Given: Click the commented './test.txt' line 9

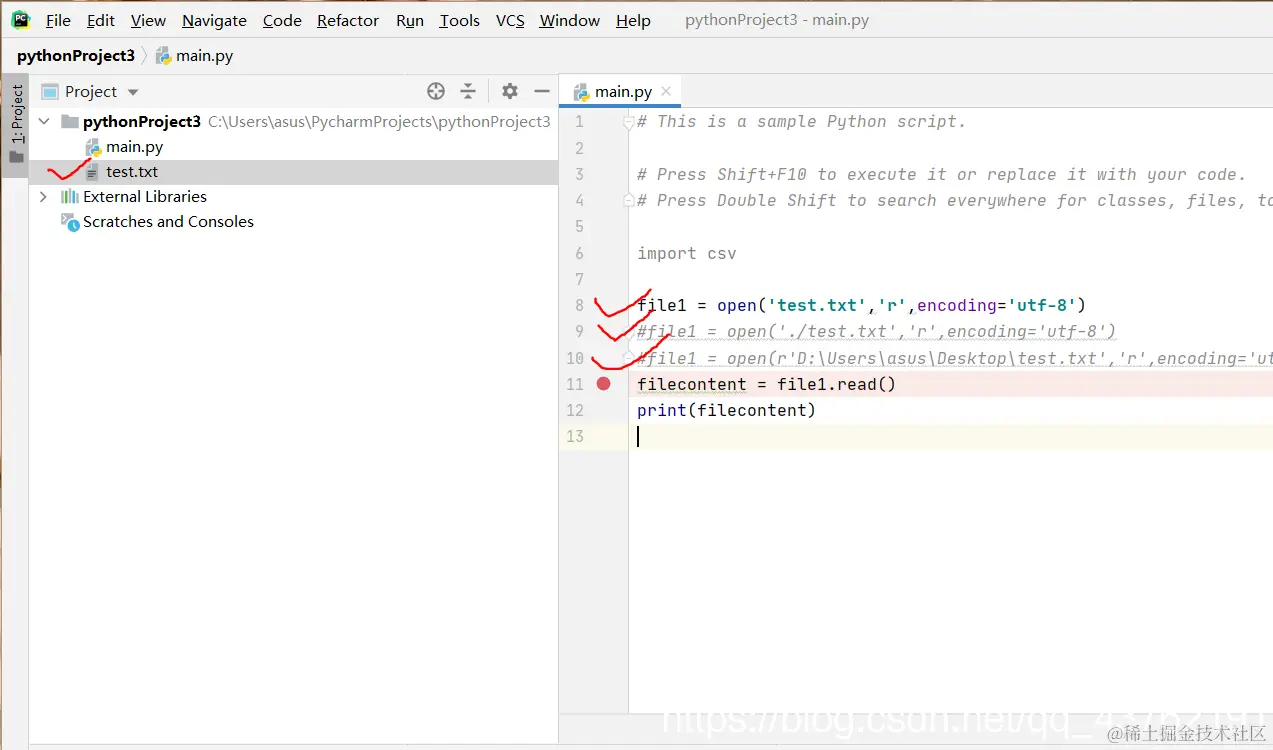Looking at the screenshot, I should [x=876, y=331].
